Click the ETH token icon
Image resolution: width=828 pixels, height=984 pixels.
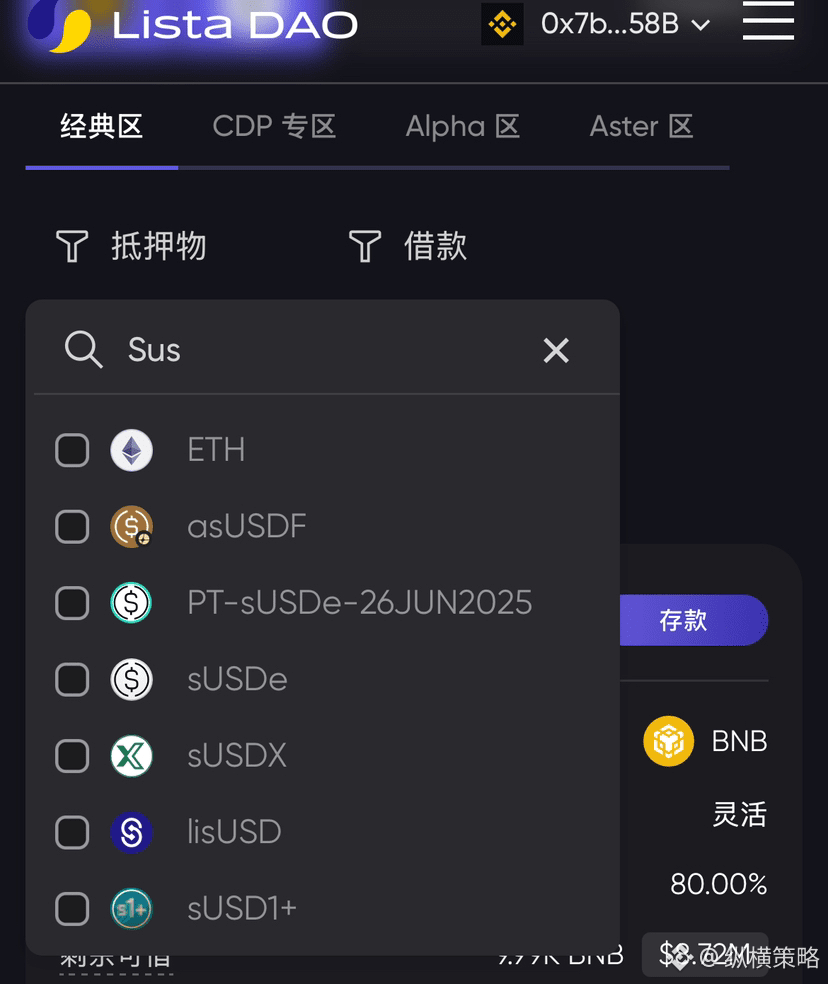pyautogui.click(x=131, y=450)
